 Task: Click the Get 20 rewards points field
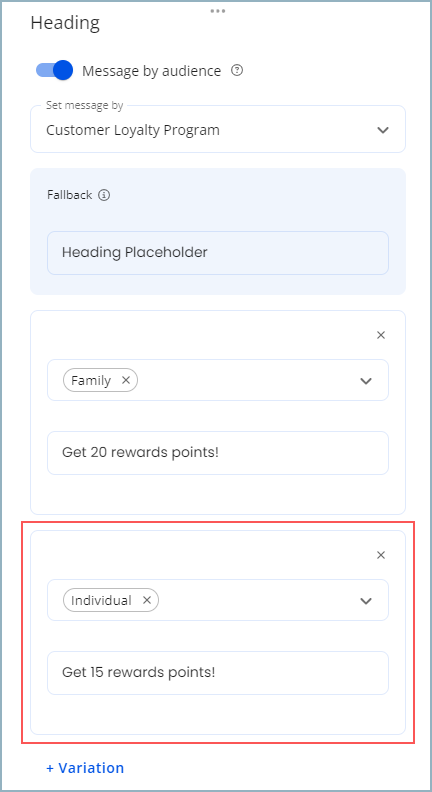point(218,453)
